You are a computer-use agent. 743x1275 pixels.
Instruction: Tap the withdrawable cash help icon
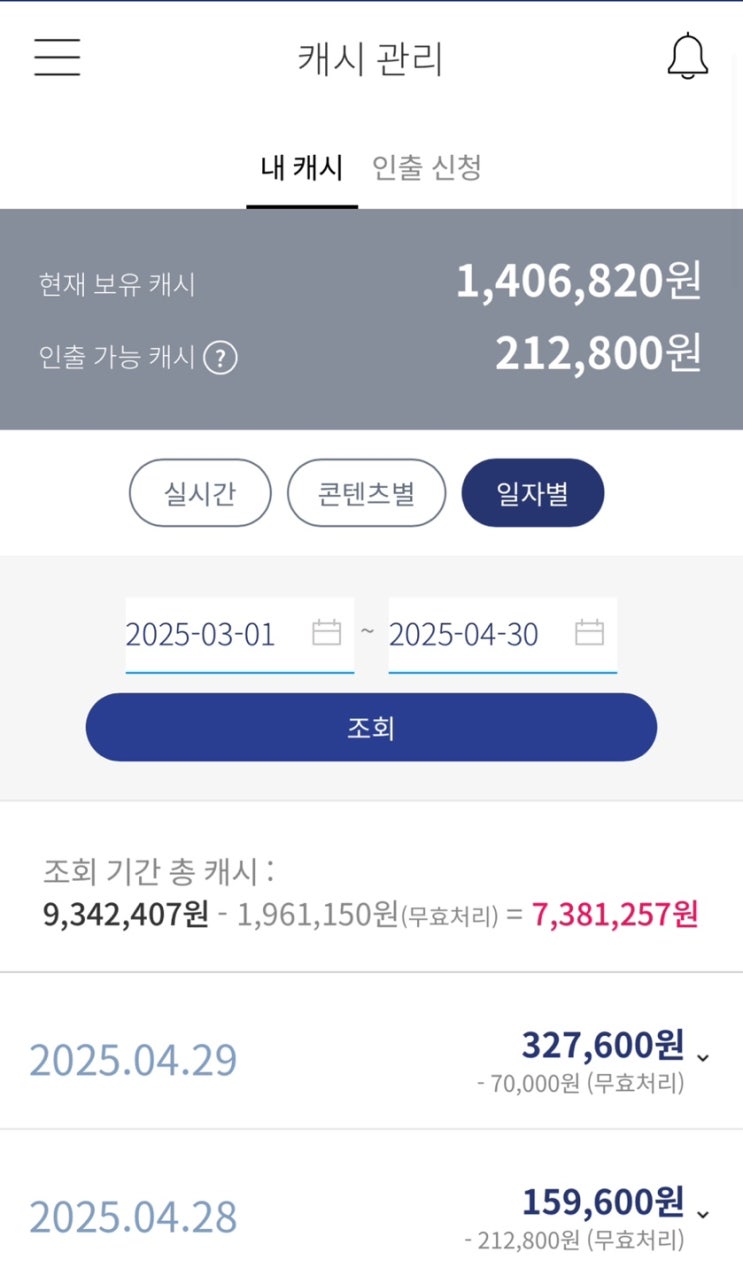click(220, 357)
